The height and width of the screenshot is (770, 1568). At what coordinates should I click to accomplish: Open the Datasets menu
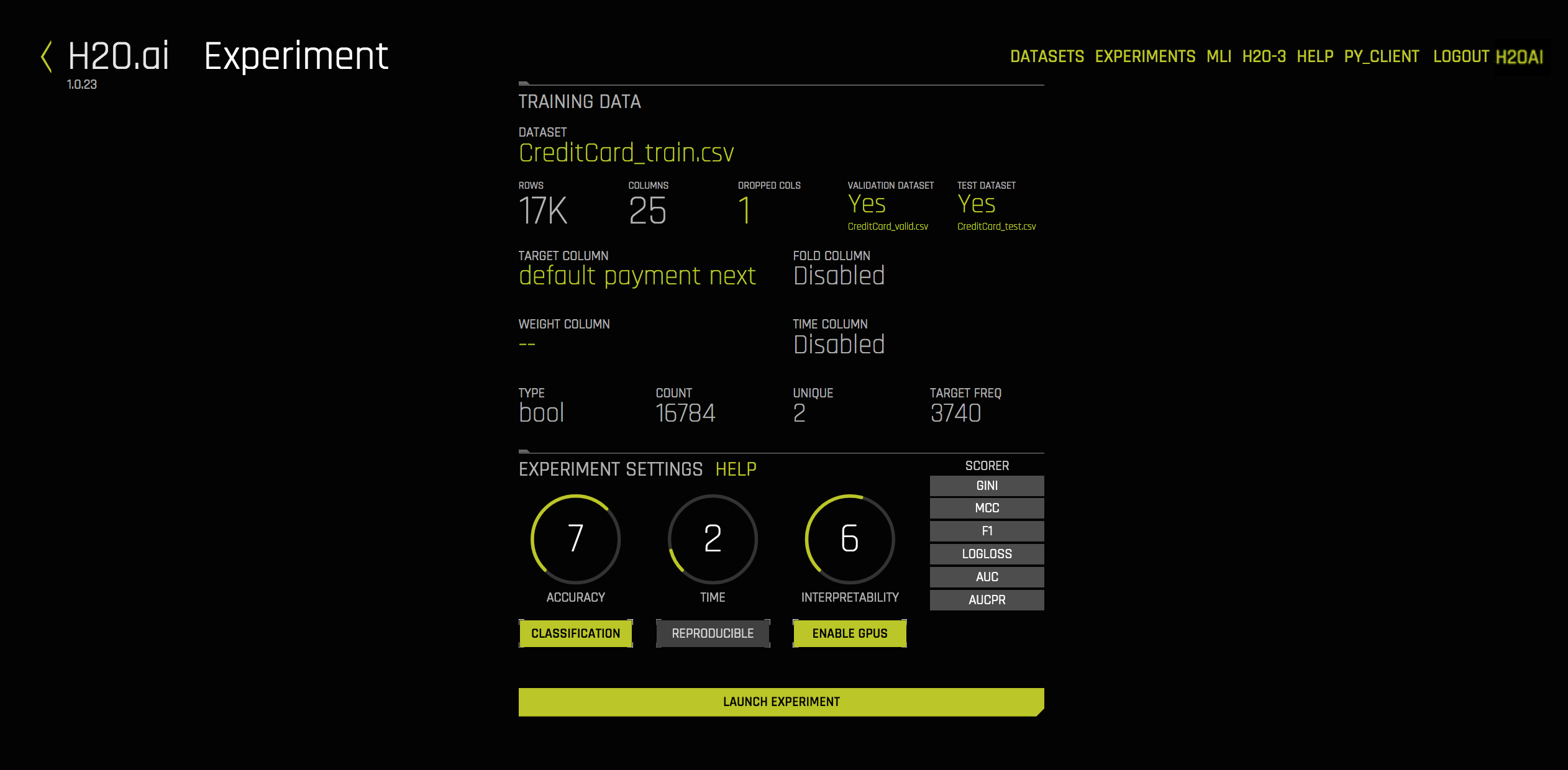[1047, 57]
